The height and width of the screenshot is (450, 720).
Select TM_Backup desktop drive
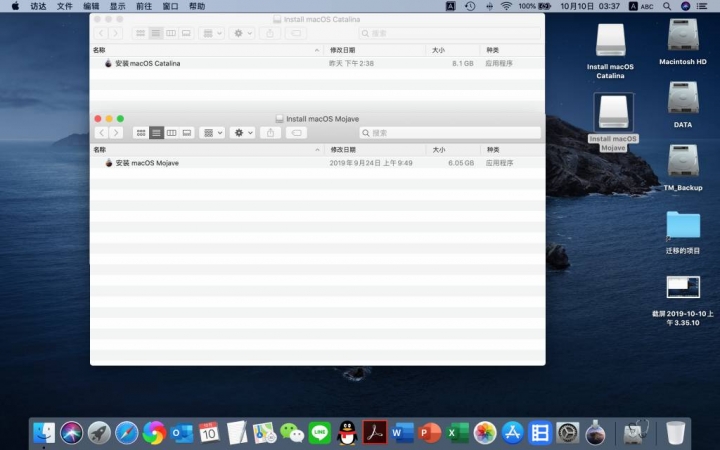(x=683, y=161)
